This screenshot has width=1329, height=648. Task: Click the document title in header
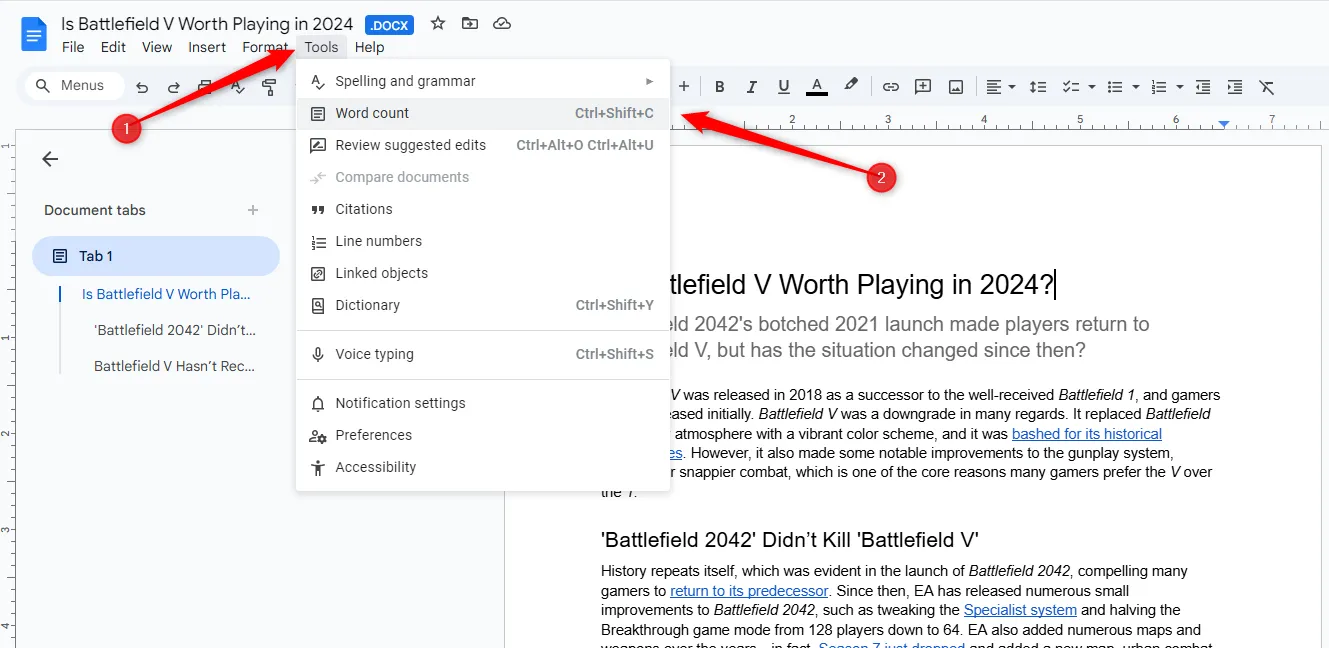[207, 23]
